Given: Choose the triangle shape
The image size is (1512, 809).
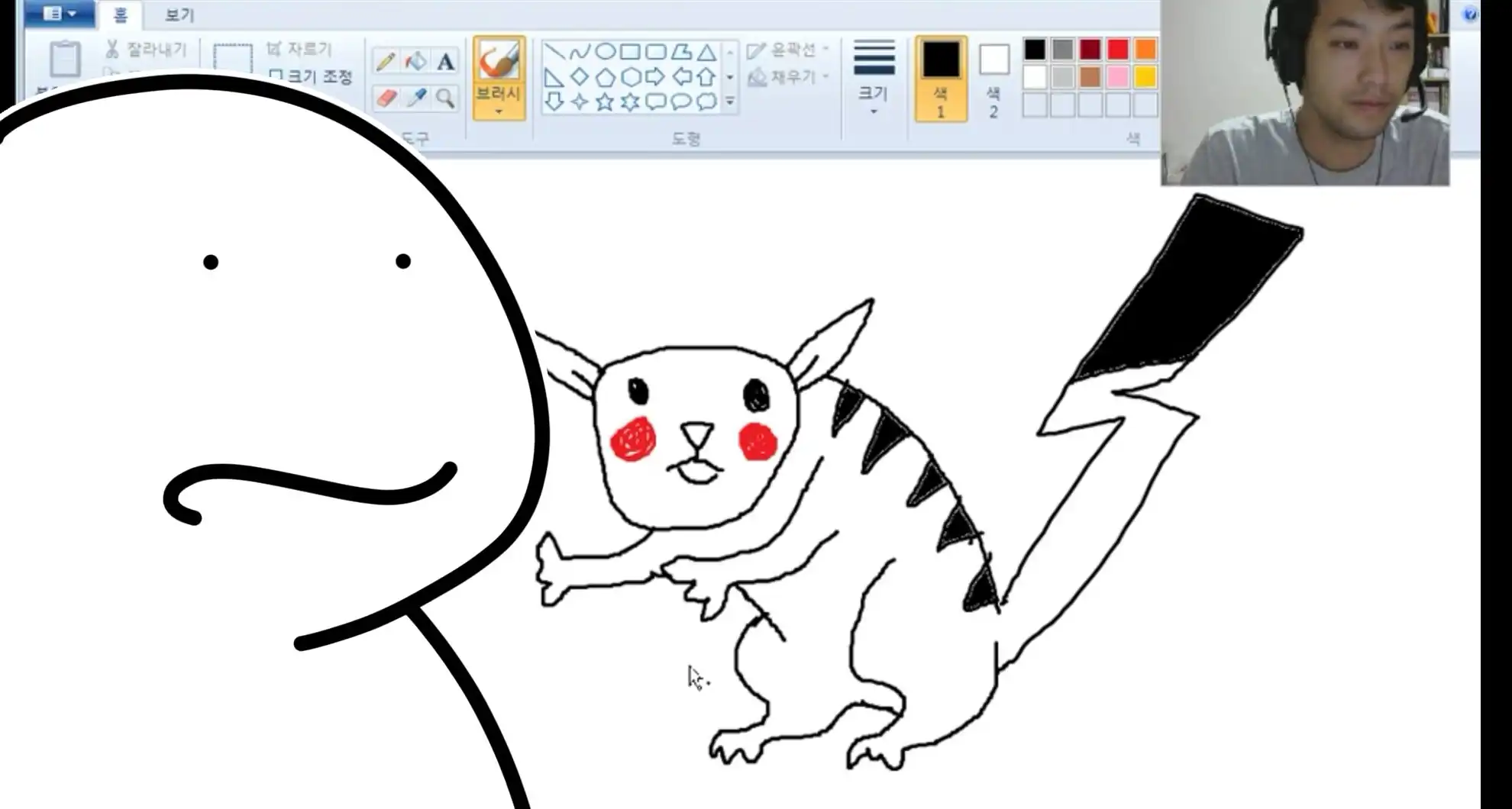Looking at the screenshot, I should point(707,52).
